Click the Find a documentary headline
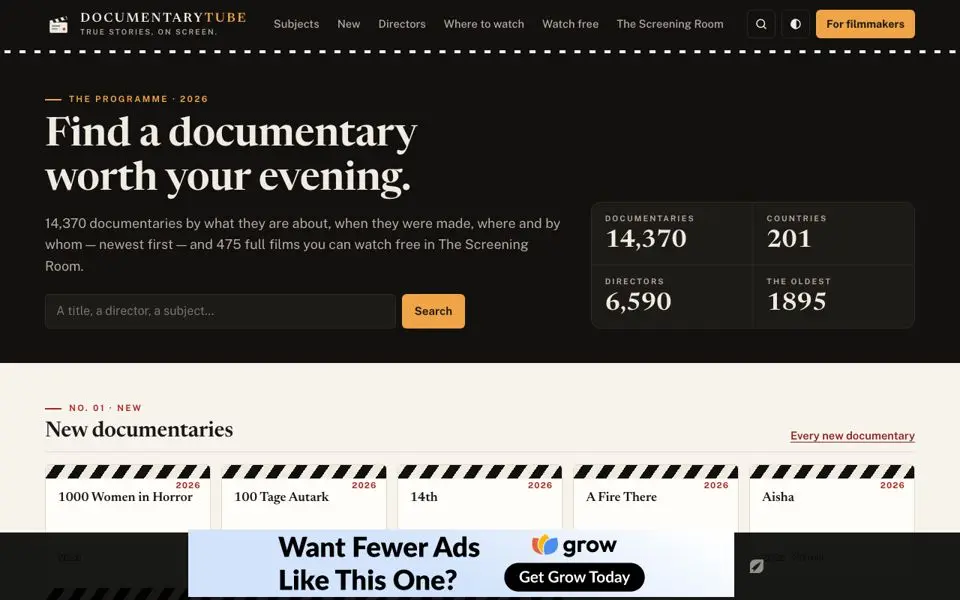This screenshot has height=600, width=960. pyautogui.click(x=231, y=154)
